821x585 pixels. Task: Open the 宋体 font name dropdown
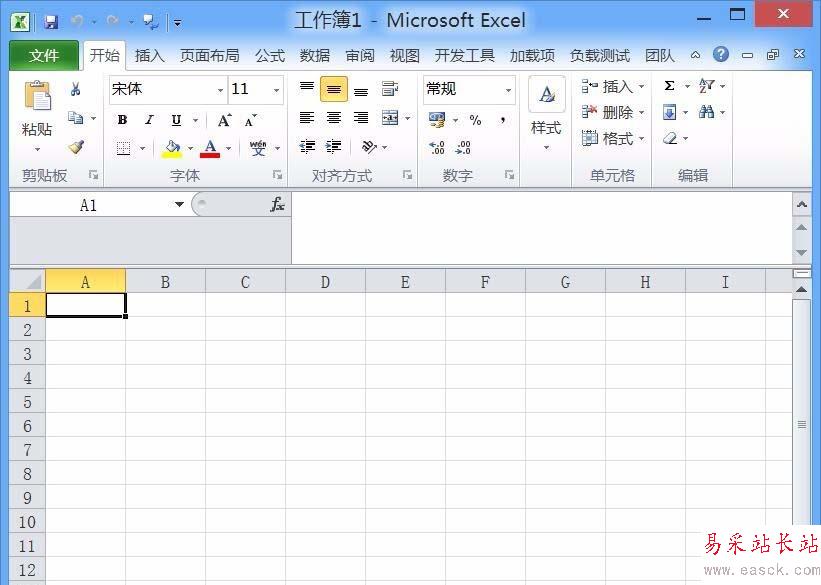[220, 90]
